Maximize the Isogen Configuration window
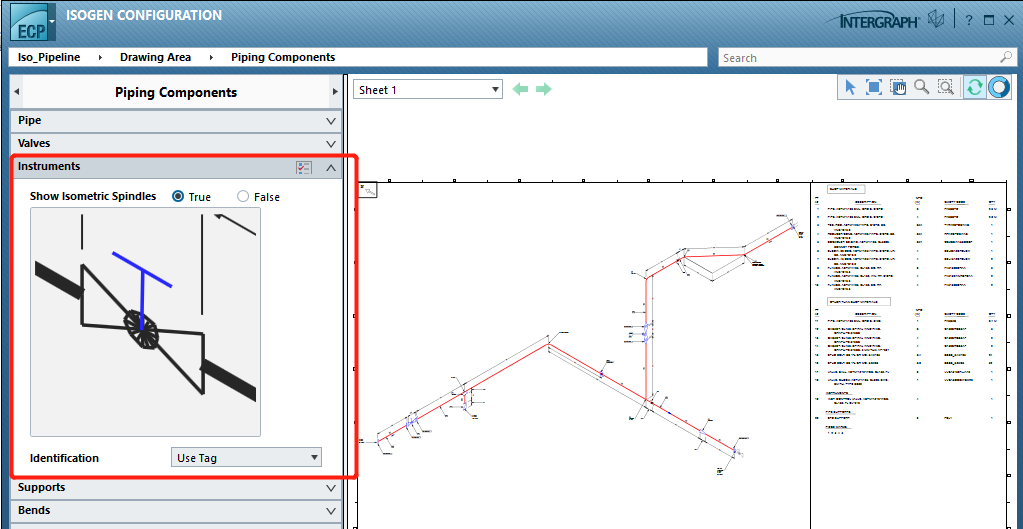Viewport: 1023px width, 529px height. (989, 20)
